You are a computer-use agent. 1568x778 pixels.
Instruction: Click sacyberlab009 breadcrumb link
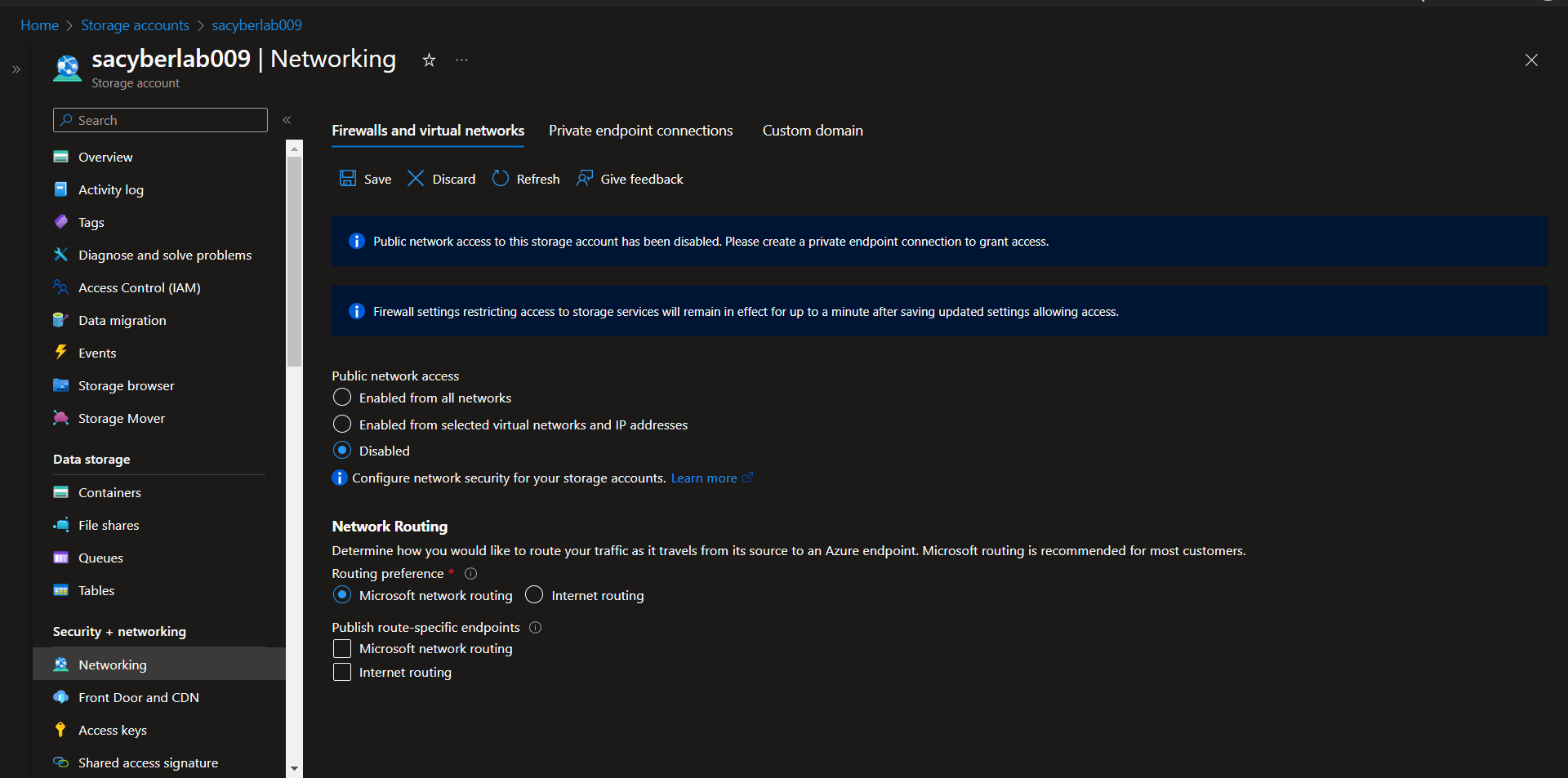(256, 25)
